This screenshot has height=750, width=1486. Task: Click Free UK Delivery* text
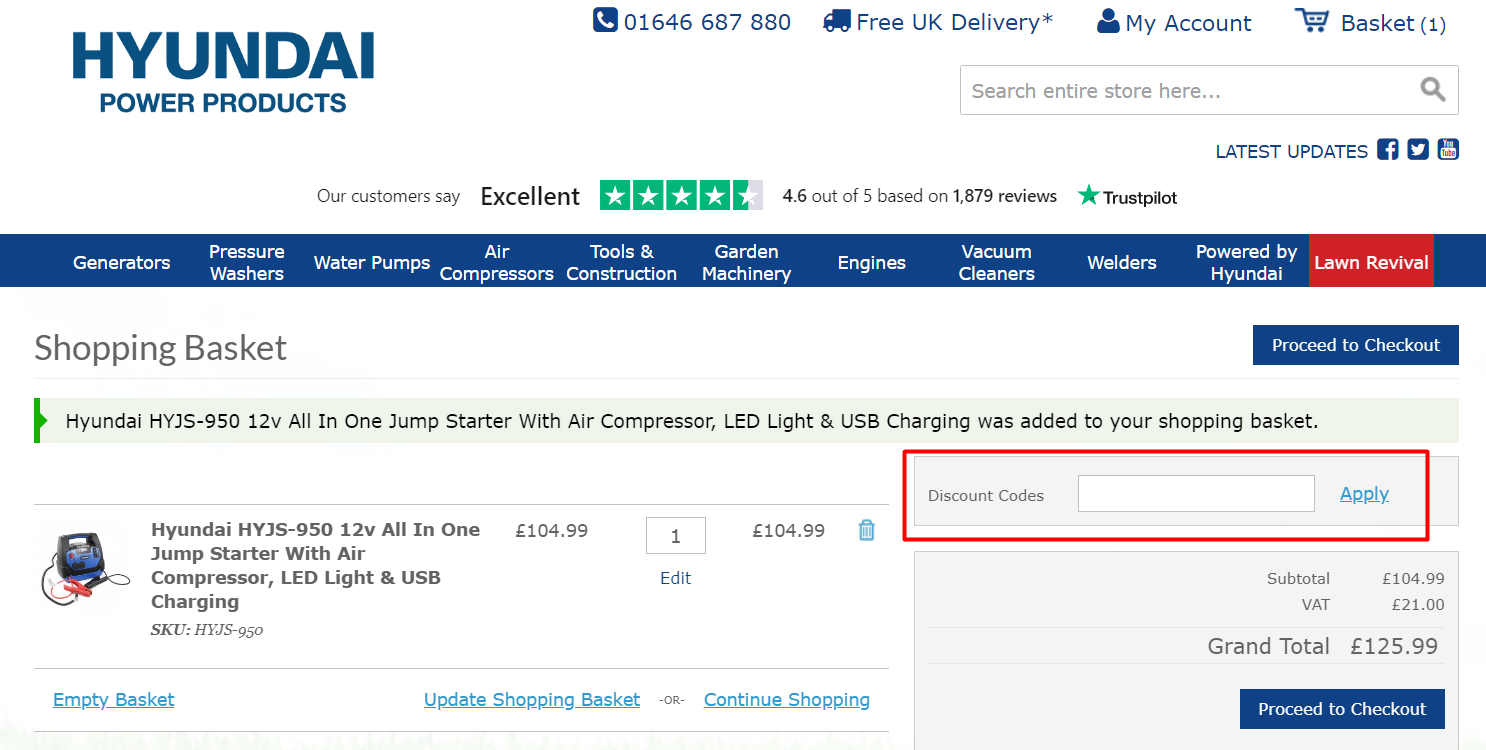(x=955, y=22)
